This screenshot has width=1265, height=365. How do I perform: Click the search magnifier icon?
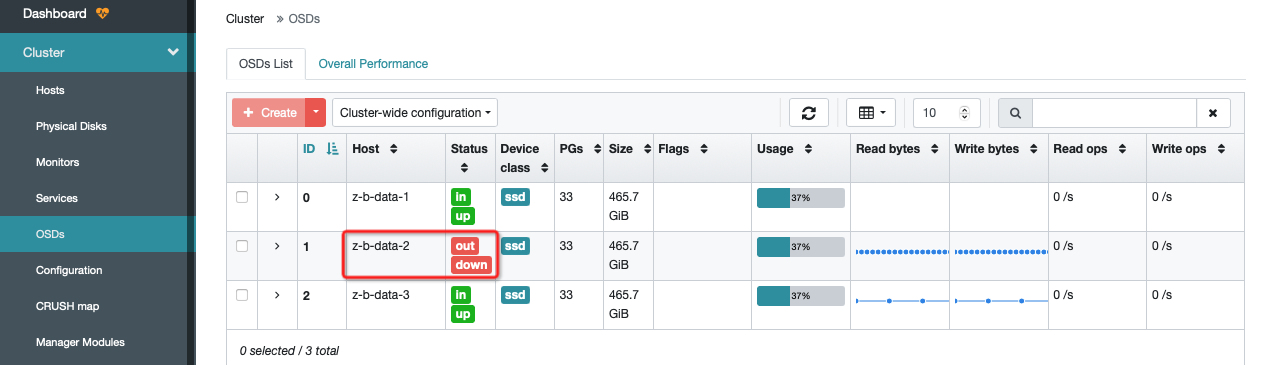1015,113
